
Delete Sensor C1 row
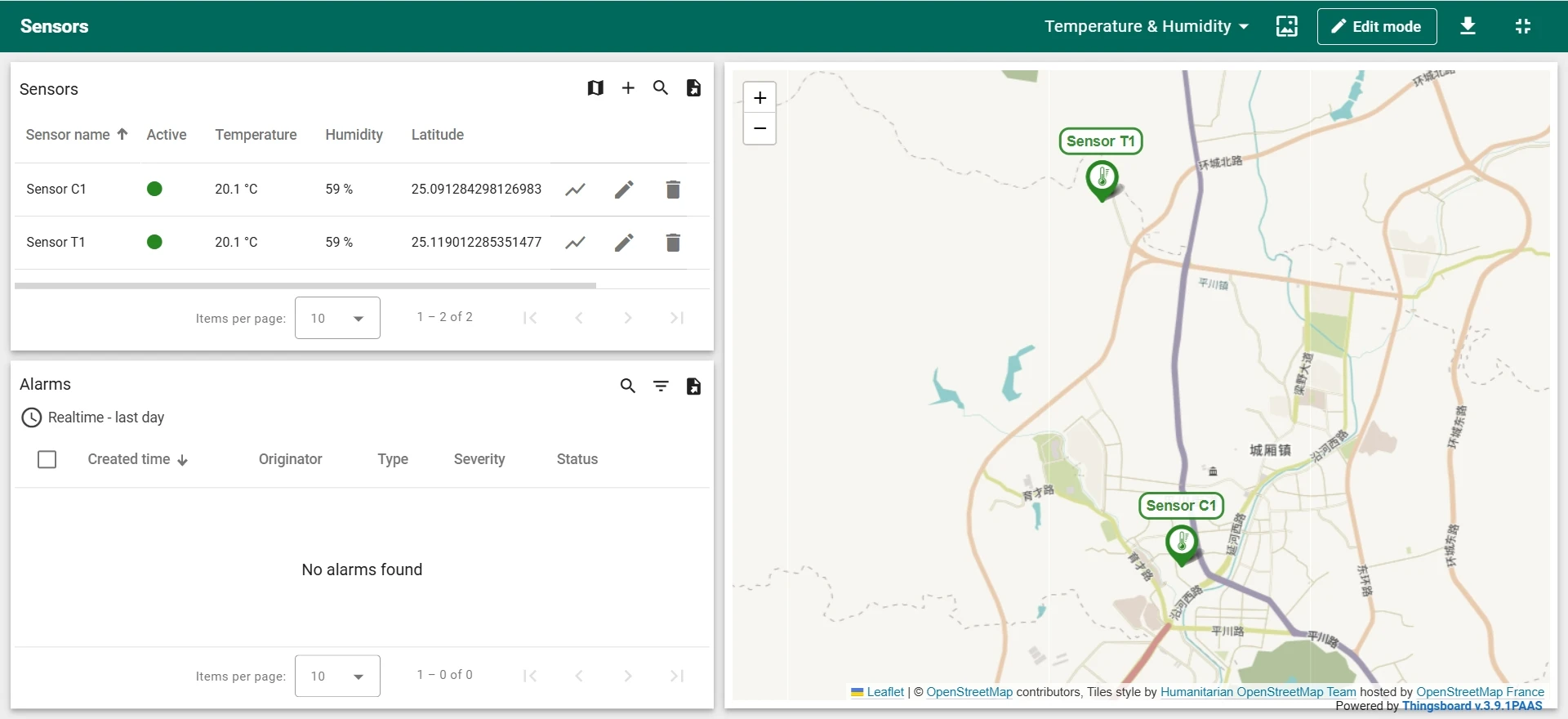[673, 190]
